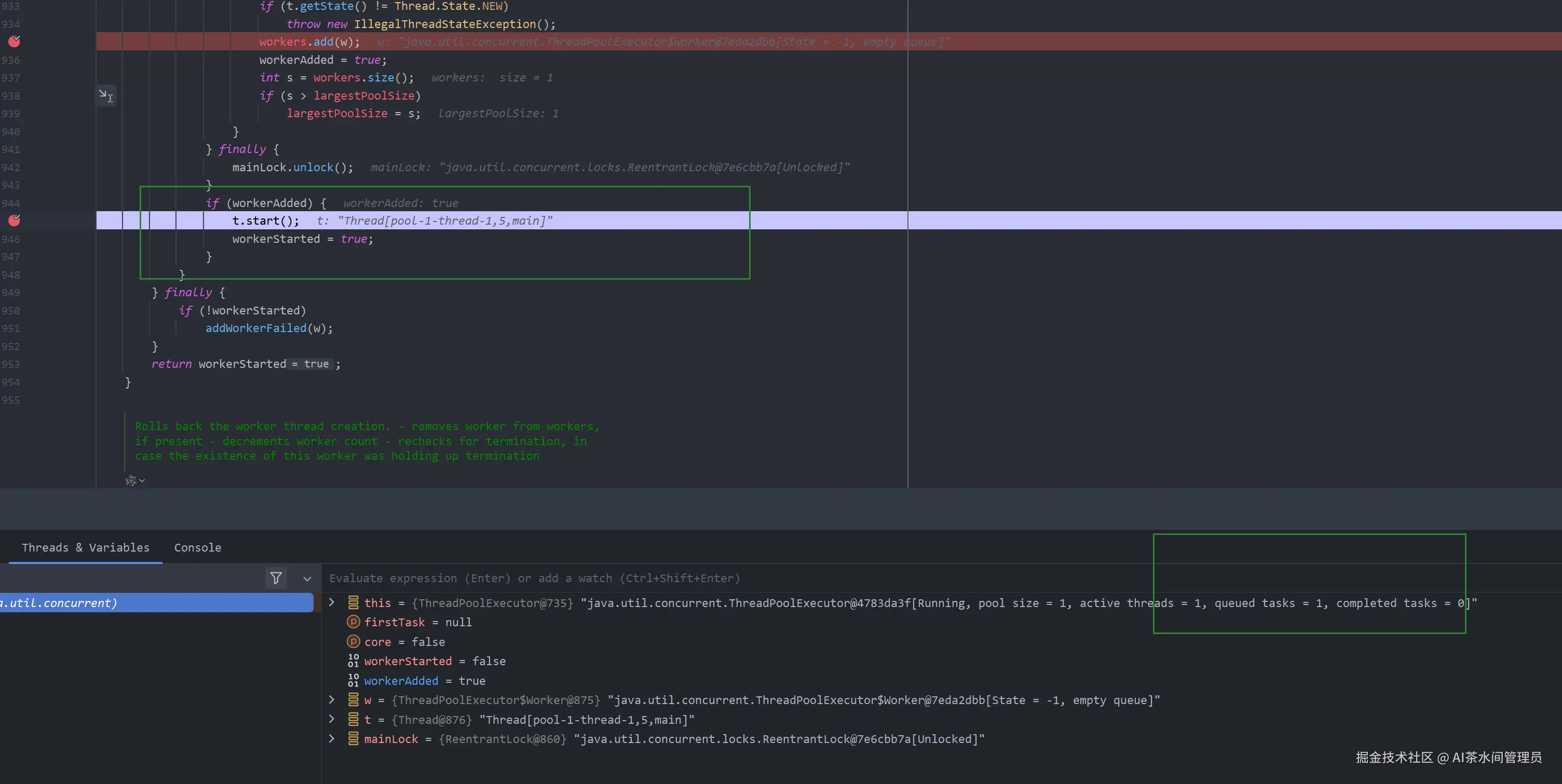The height and width of the screenshot is (784, 1562).
Task: Select the highlighted util.concurrent stack frame
Action: pos(156,602)
